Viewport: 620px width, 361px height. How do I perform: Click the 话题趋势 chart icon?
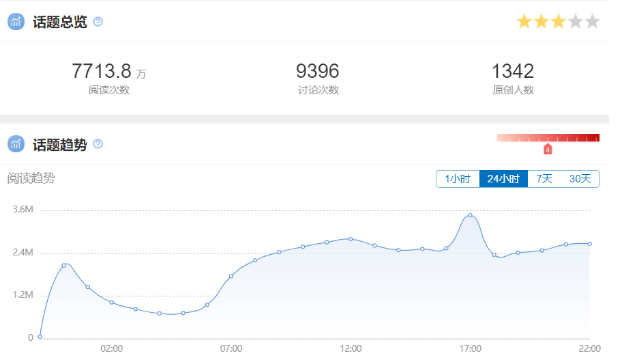16,144
